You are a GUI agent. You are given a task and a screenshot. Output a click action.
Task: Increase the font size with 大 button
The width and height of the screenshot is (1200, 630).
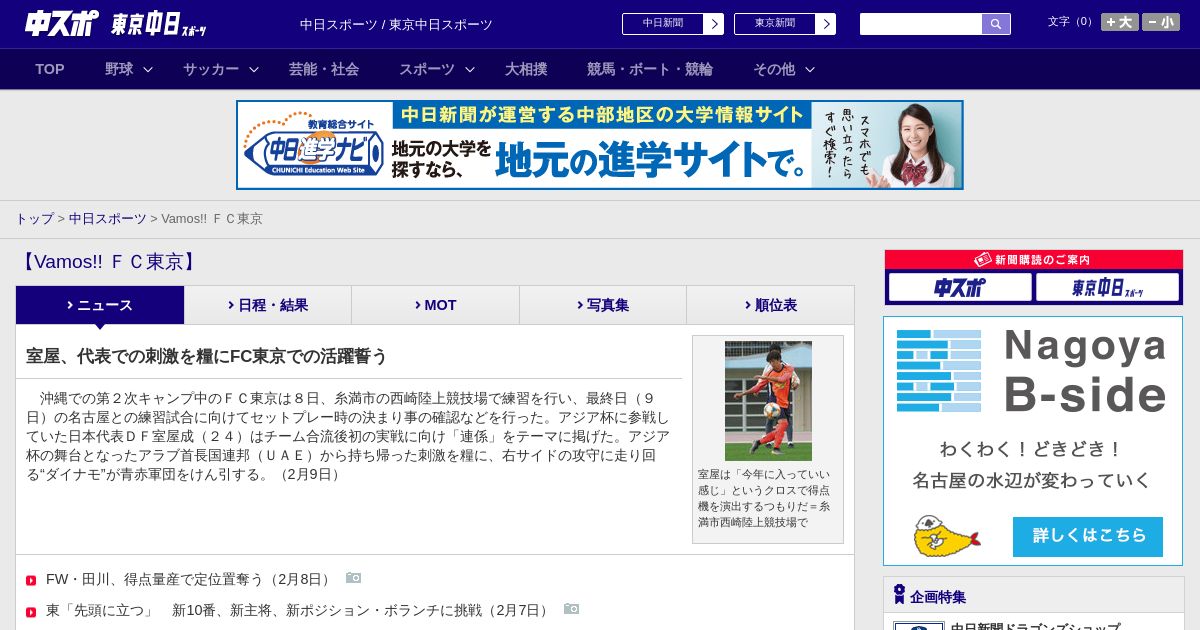click(x=1119, y=22)
